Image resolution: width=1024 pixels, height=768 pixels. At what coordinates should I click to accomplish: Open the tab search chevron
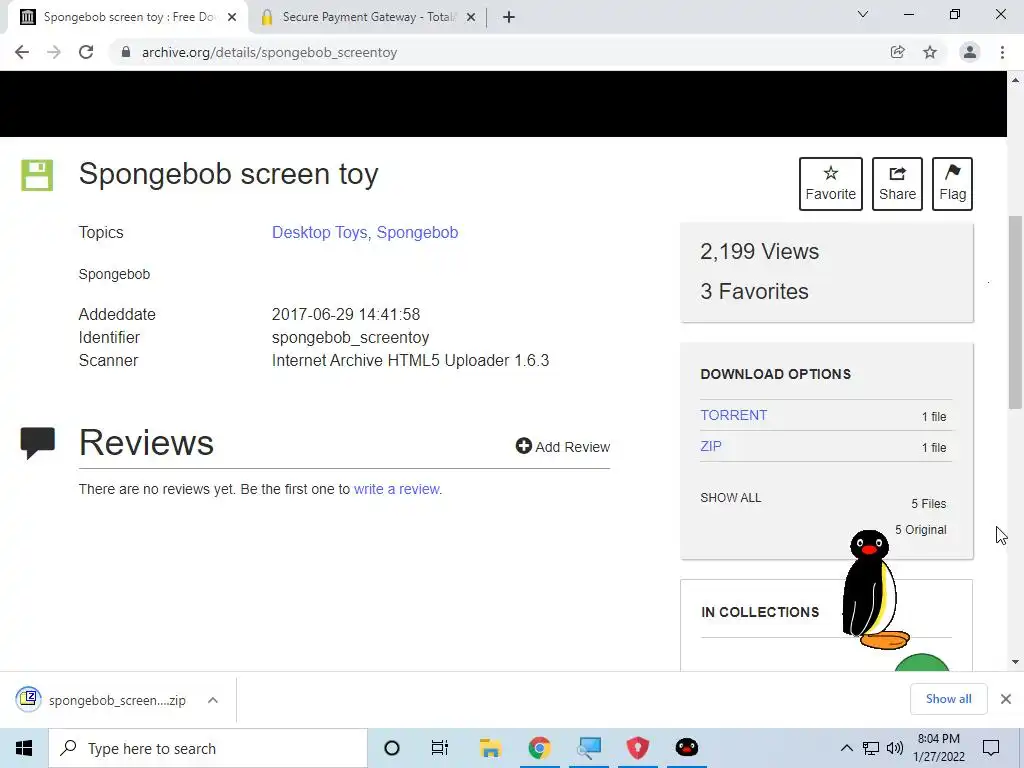(x=863, y=14)
